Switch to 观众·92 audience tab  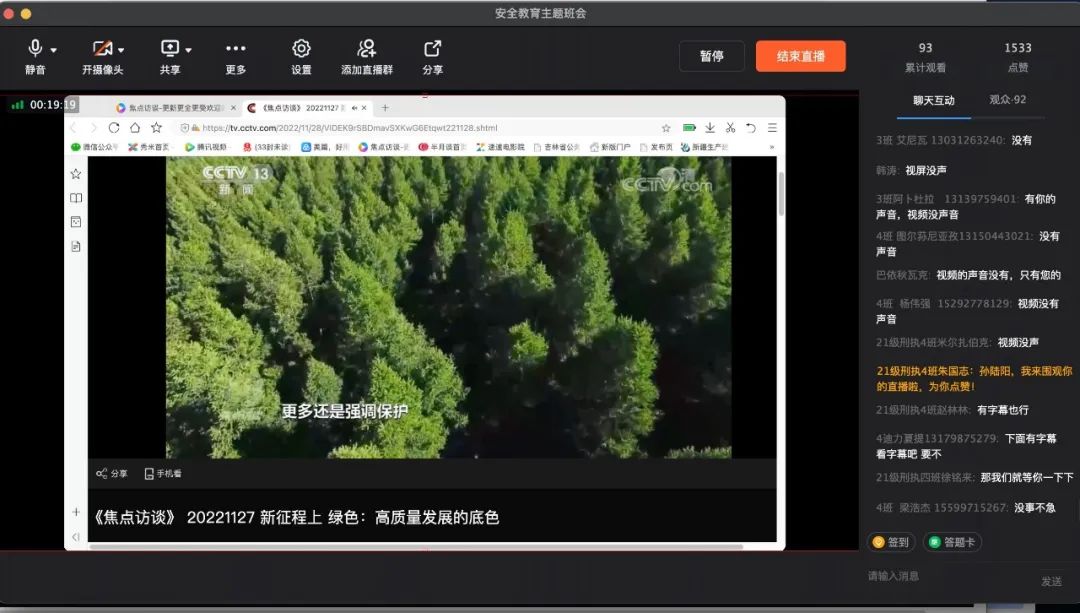1008,100
